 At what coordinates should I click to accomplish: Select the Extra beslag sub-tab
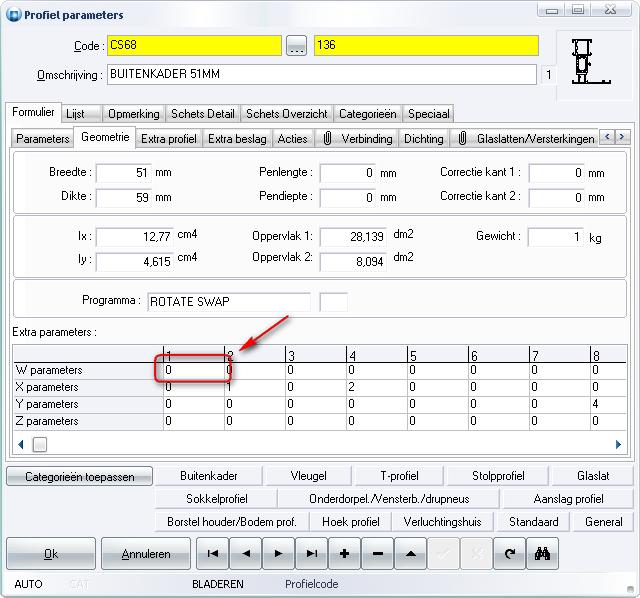tap(237, 139)
